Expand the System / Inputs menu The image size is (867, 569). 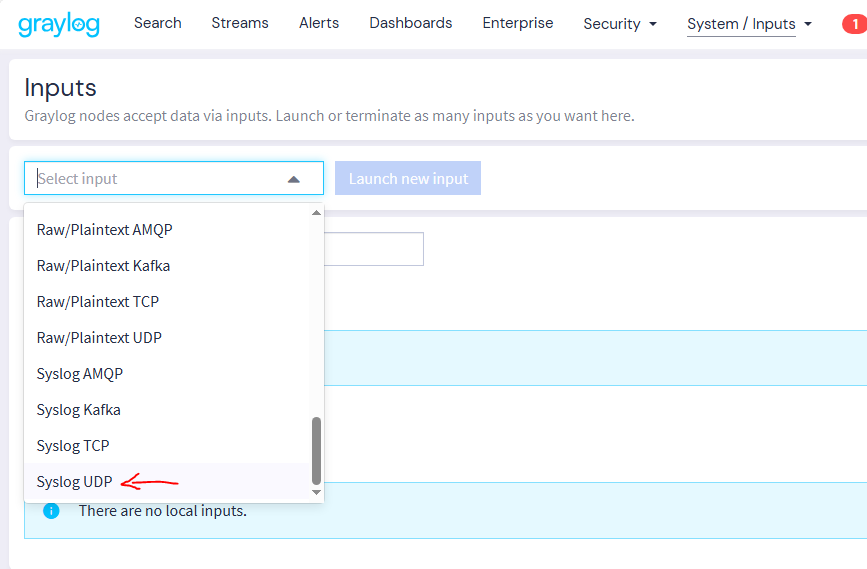pos(749,24)
